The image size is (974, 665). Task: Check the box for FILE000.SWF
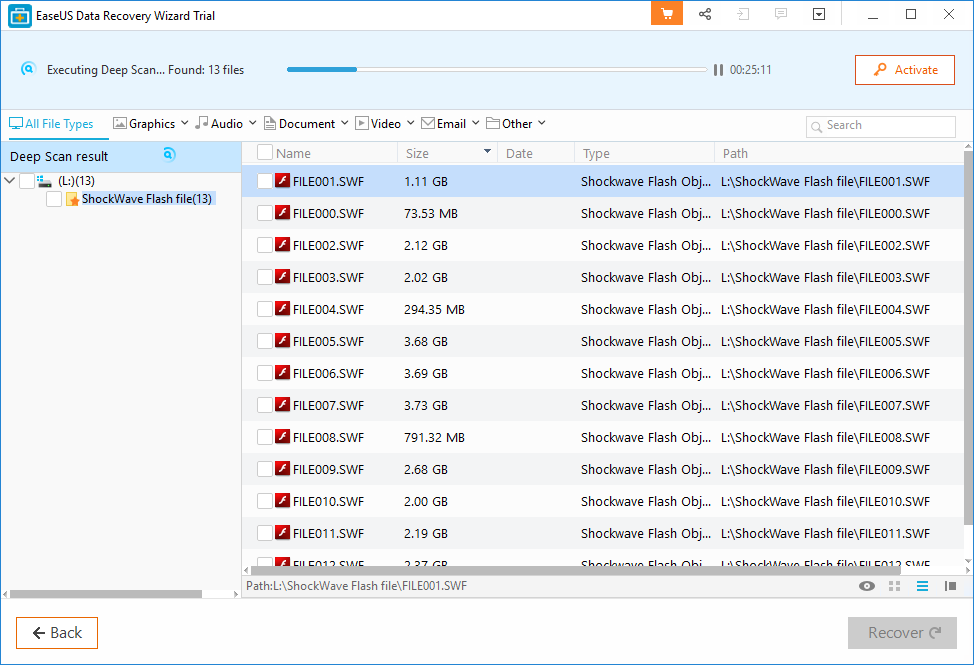coord(265,213)
